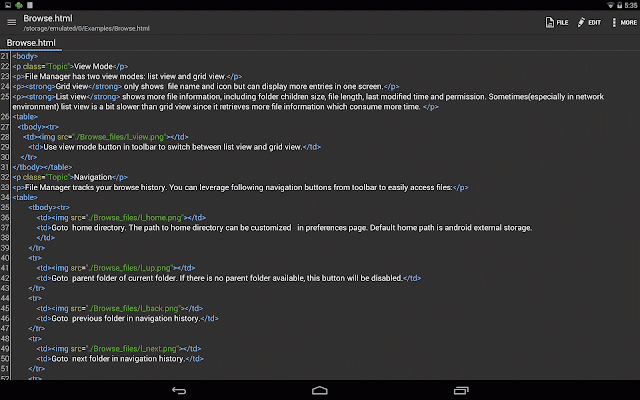This screenshot has width=640, height=400.
Task: Click line number 30 in the gutter
Action: click(5, 157)
